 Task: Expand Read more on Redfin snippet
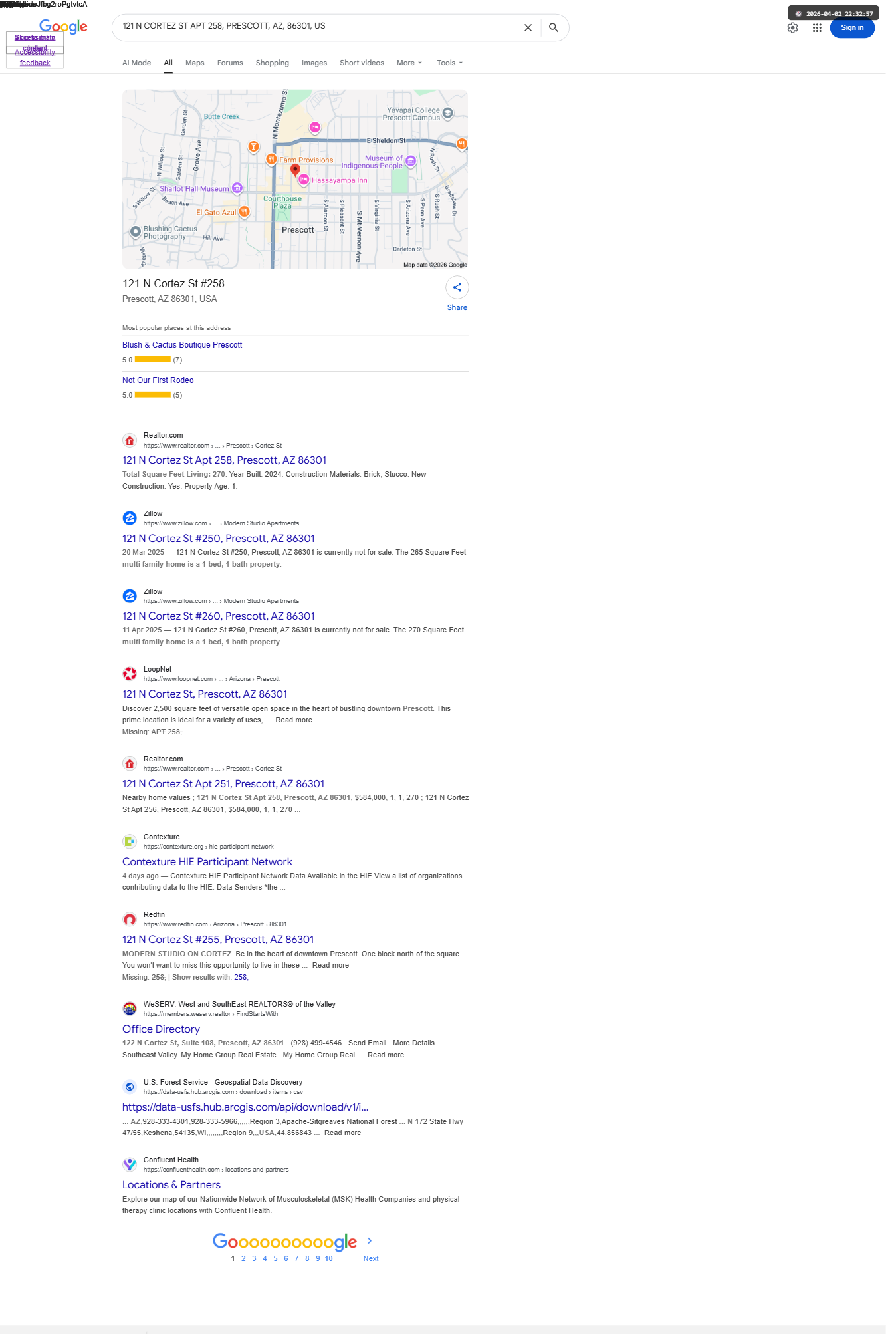[330, 965]
